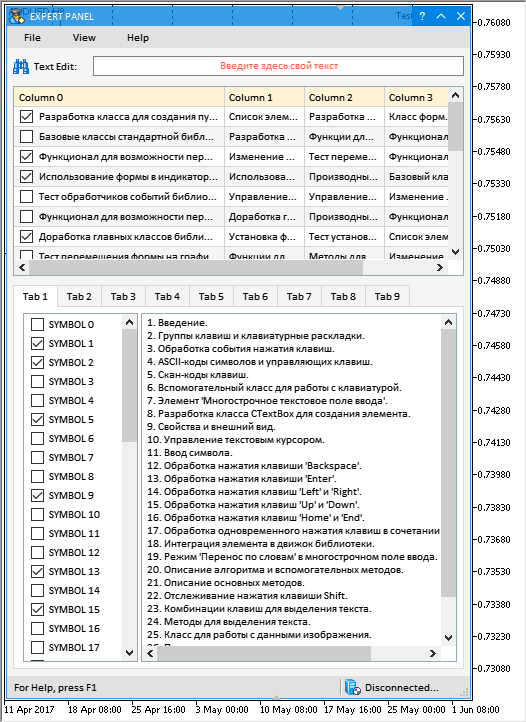Switch to Tab 7
Image resolution: width=526 pixels, height=722 pixels.
coord(299,297)
